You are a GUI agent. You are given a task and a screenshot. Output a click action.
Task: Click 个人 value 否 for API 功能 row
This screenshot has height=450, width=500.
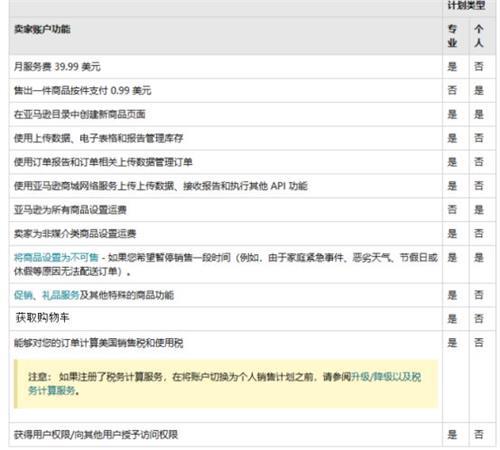tap(479, 186)
